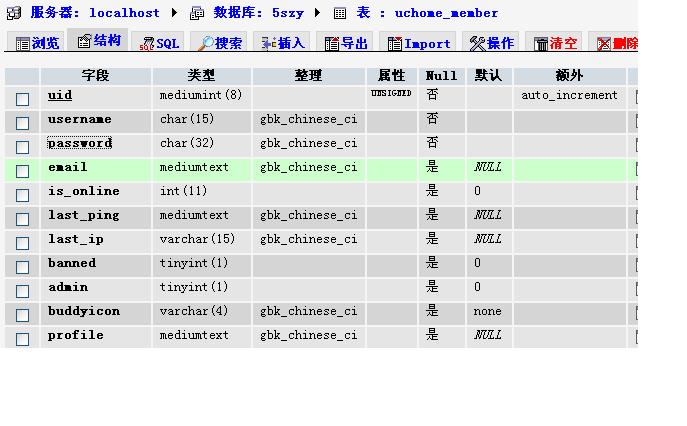Open the 搜索 (Search) tab
The image size is (687, 426).
(219, 43)
